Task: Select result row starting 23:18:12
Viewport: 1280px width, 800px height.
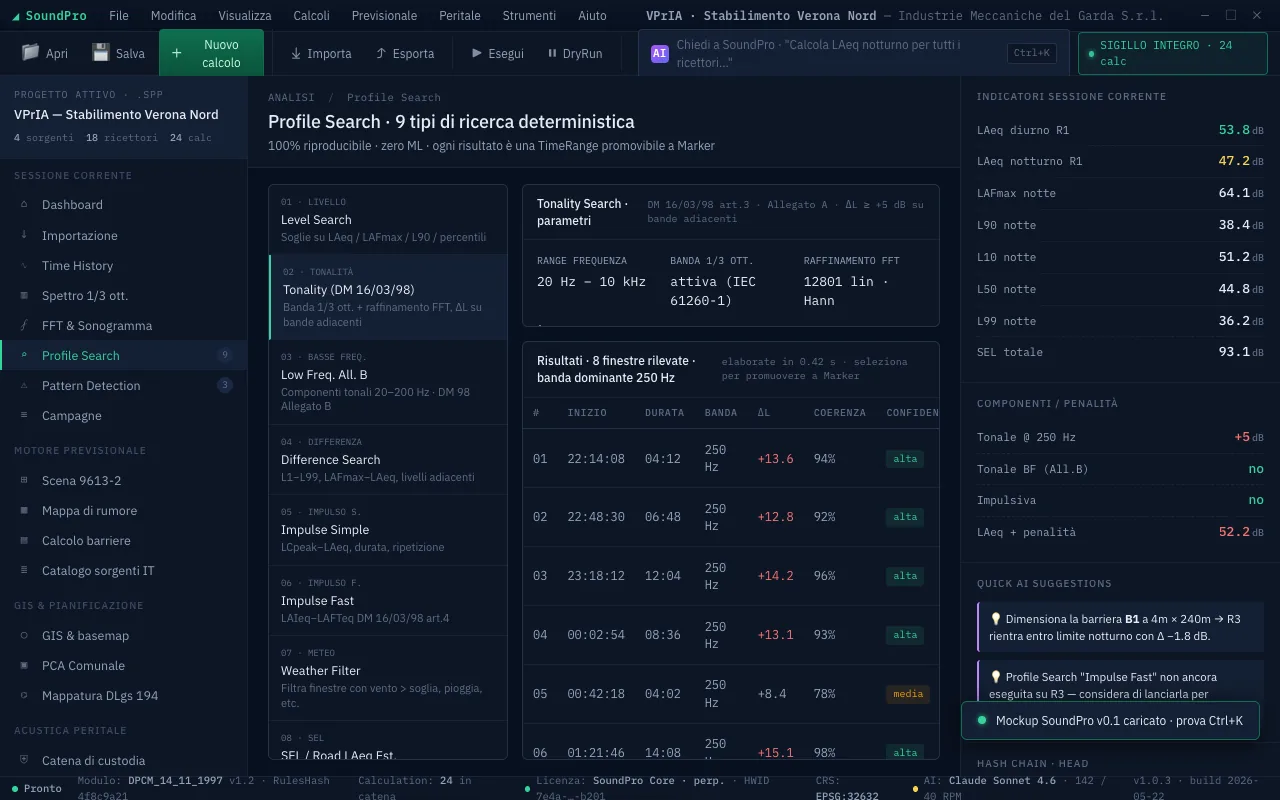Action: [x=731, y=576]
